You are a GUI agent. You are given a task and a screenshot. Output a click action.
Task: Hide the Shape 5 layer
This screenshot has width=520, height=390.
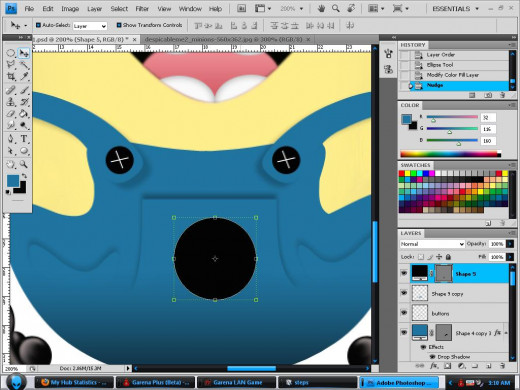click(404, 273)
